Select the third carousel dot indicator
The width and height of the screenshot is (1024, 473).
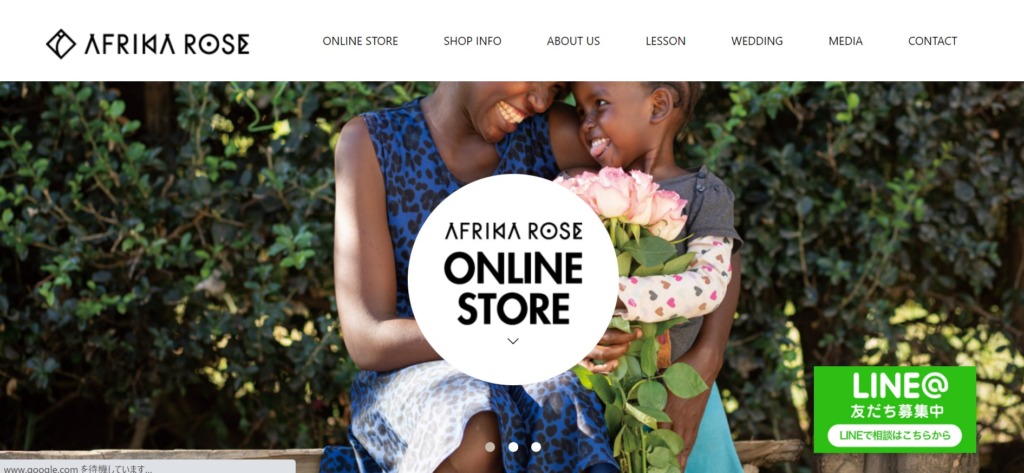point(536,447)
